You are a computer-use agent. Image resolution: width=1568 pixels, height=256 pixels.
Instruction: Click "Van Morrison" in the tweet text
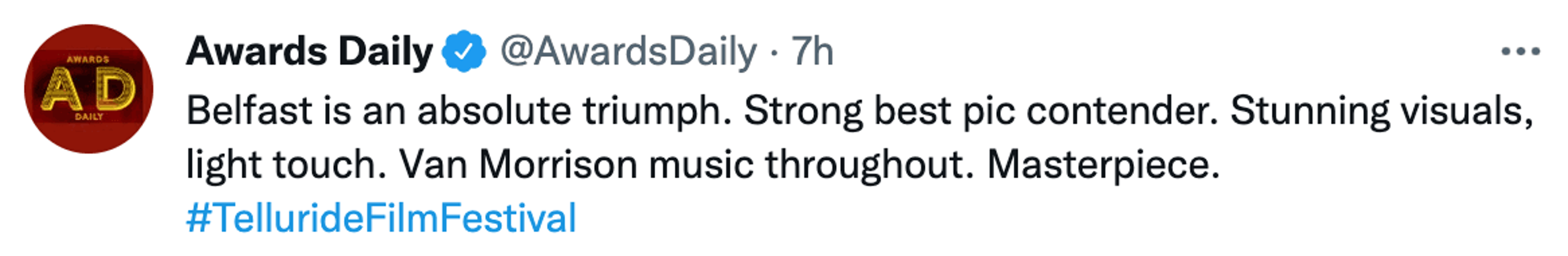point(518,164)
